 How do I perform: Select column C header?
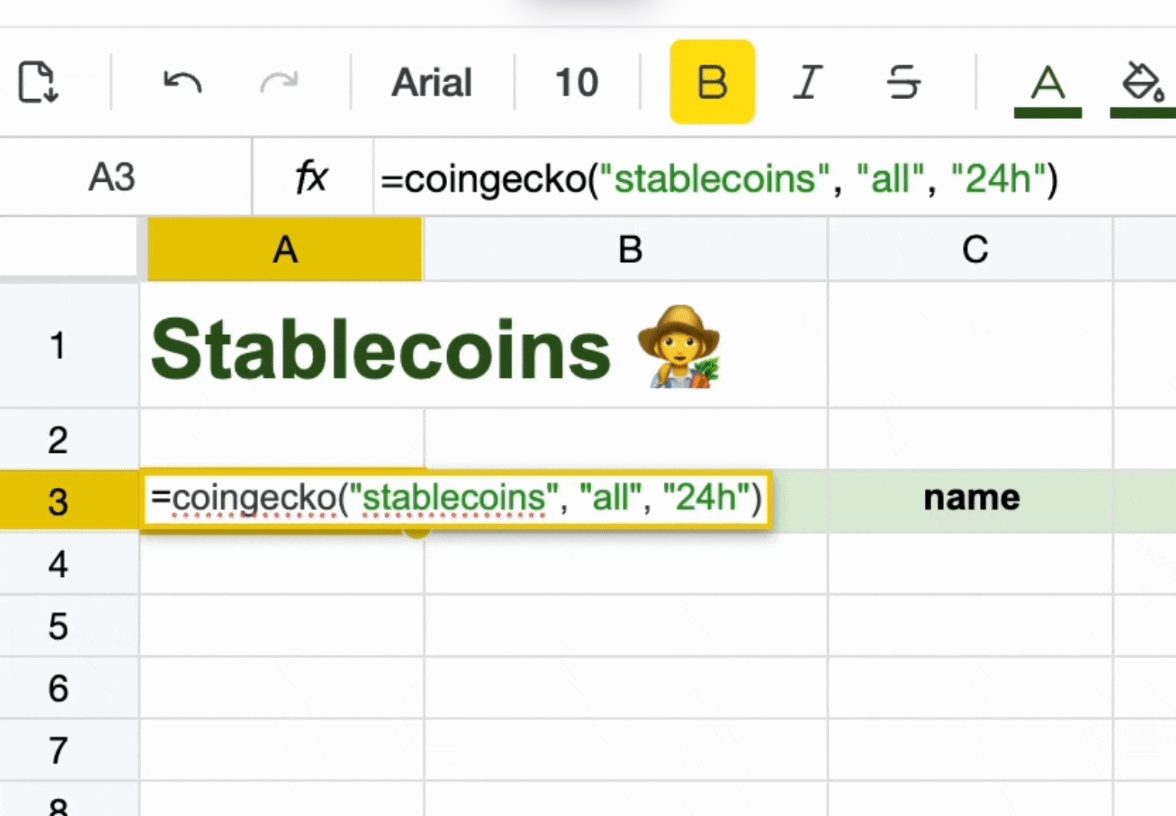coord(974,249)
